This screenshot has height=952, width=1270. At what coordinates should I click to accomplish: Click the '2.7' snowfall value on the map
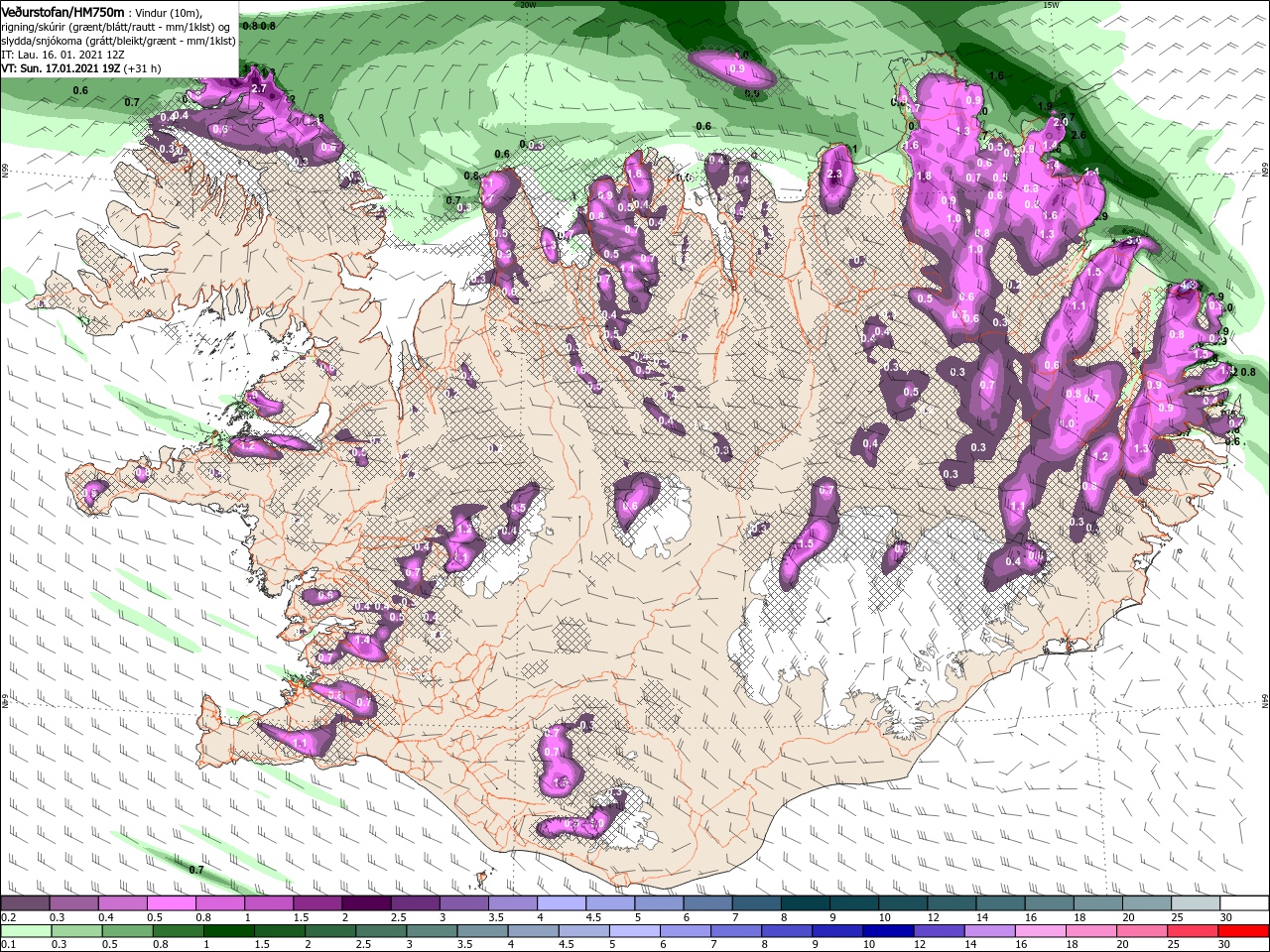259,88
